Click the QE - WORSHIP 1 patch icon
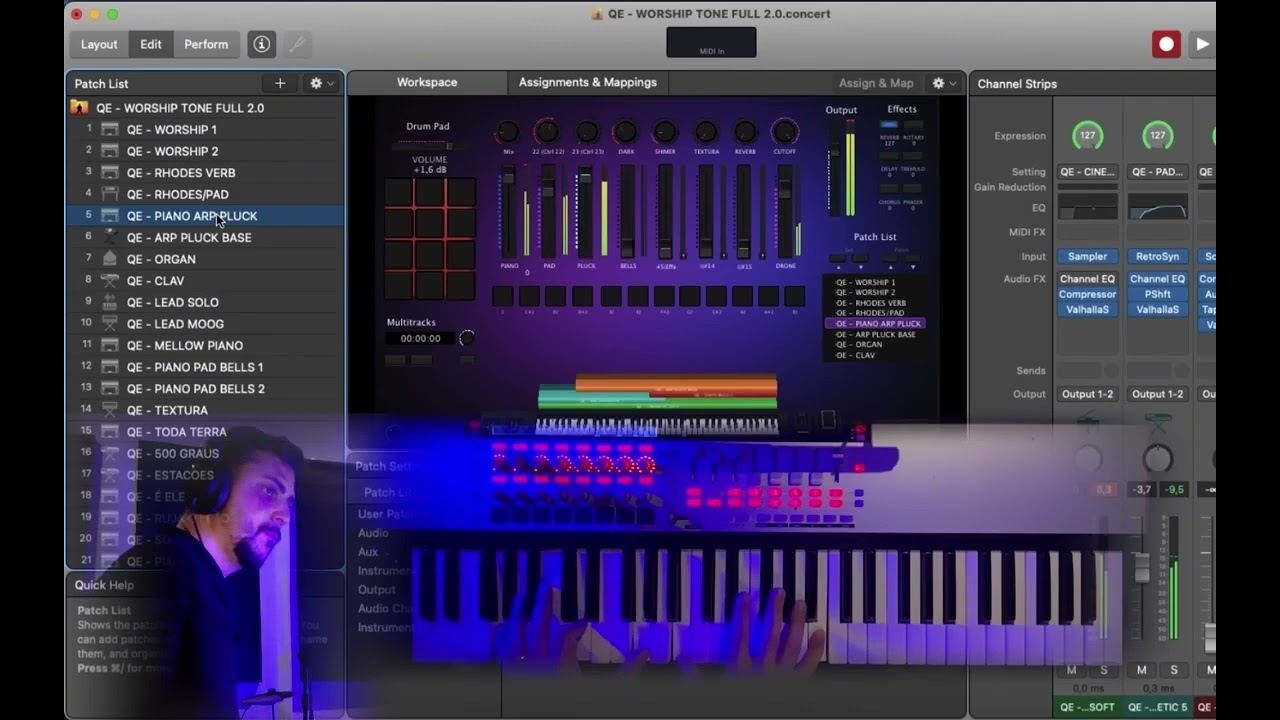The width and height of the screenshot is (1280, 720). 110,129
